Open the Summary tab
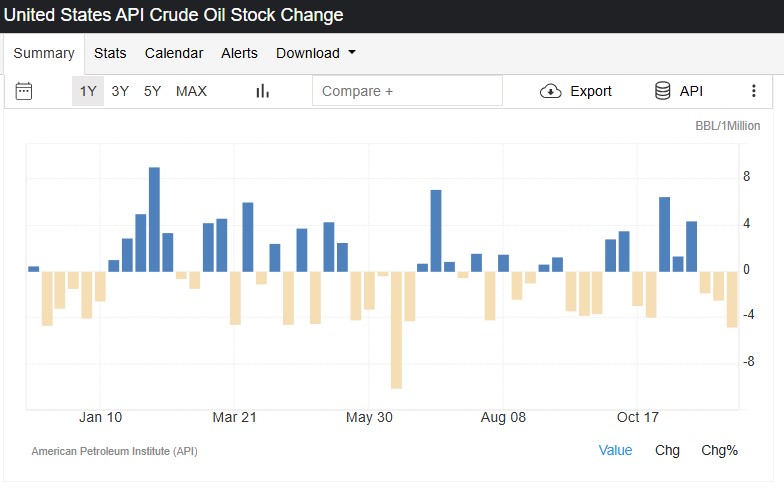784x490 pixels. point(44,53)
